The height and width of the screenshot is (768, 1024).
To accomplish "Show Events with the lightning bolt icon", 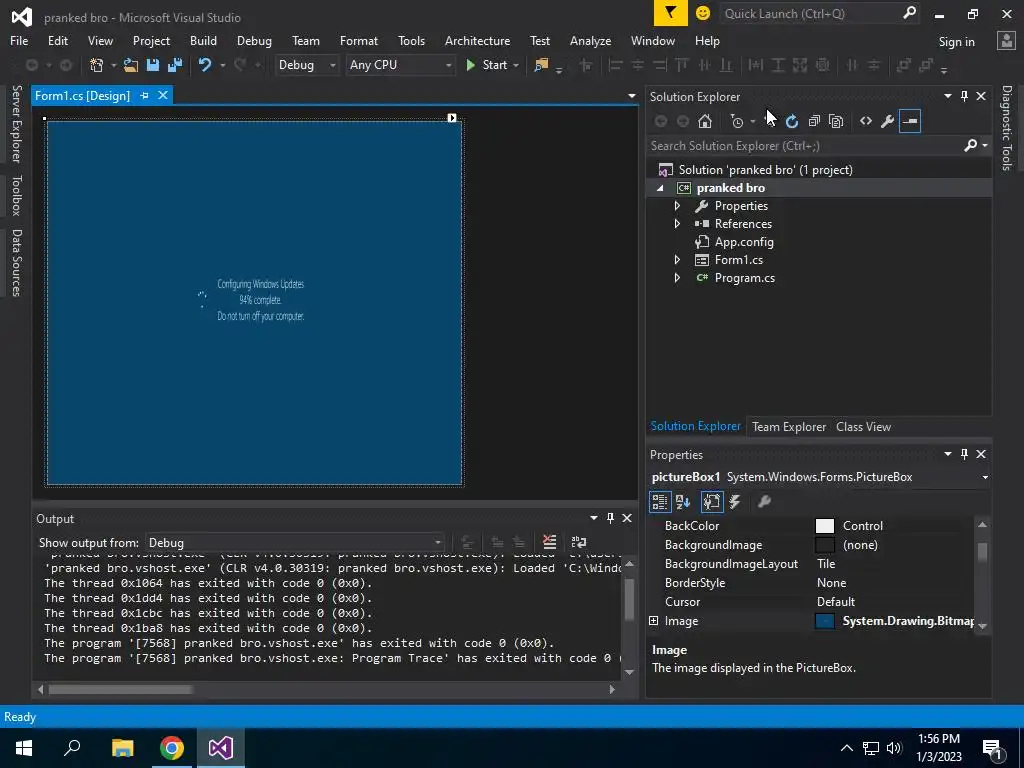I will (x=735, y=502).
